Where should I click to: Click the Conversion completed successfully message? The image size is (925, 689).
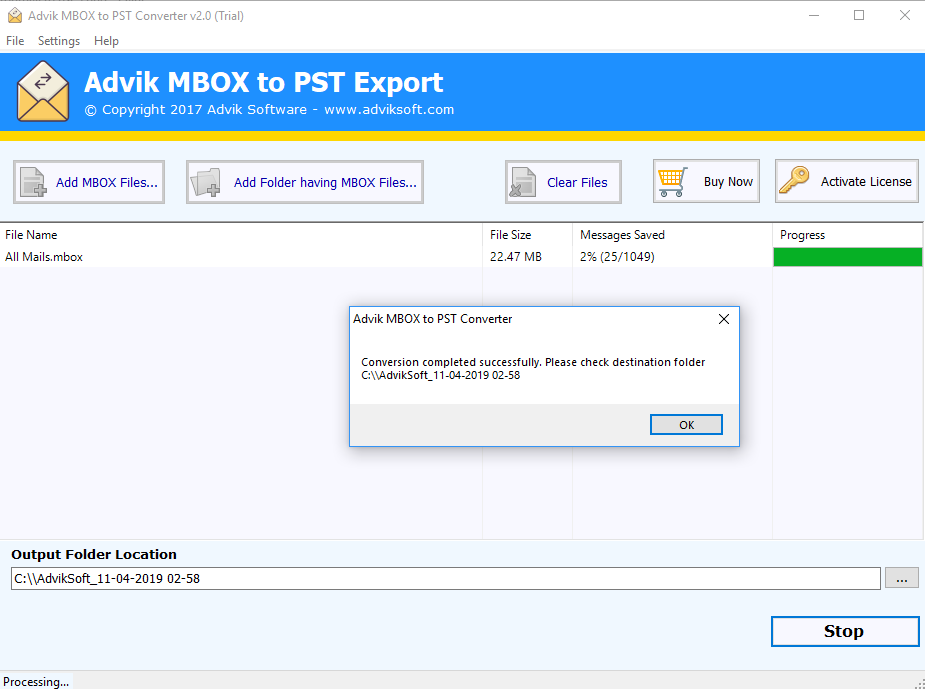533,369
